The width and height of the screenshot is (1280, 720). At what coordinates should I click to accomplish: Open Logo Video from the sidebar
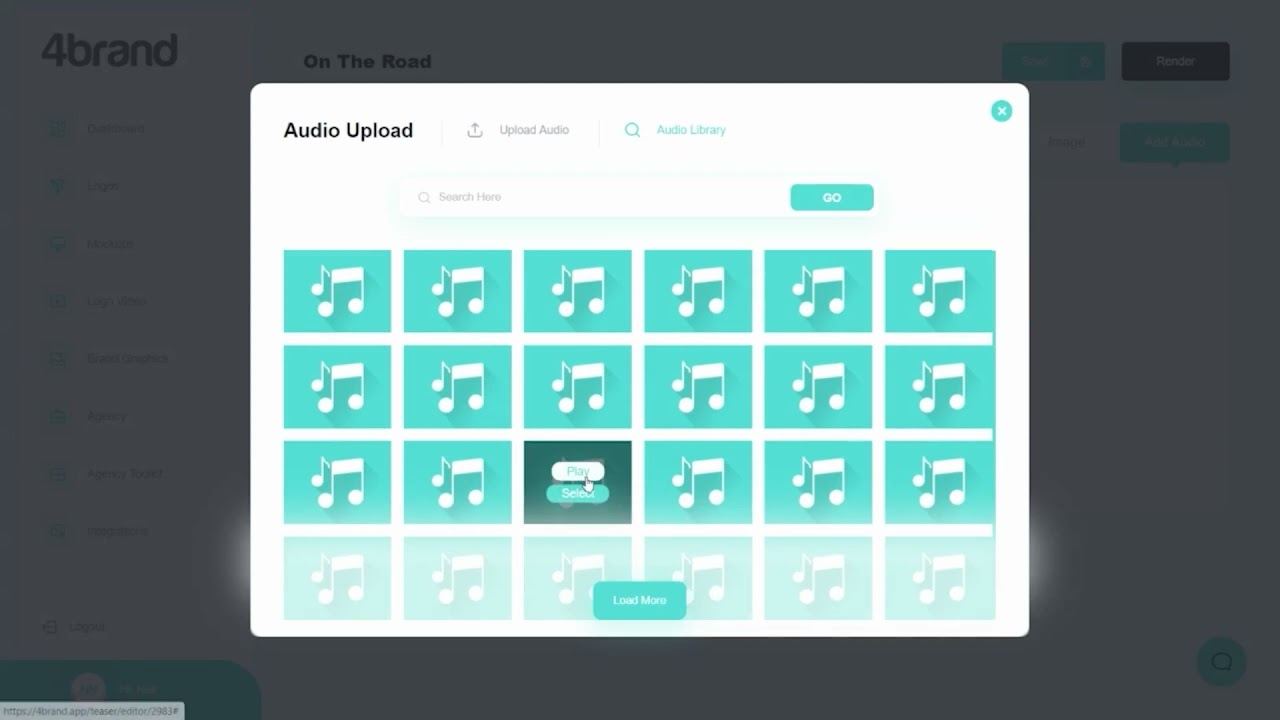98,301
